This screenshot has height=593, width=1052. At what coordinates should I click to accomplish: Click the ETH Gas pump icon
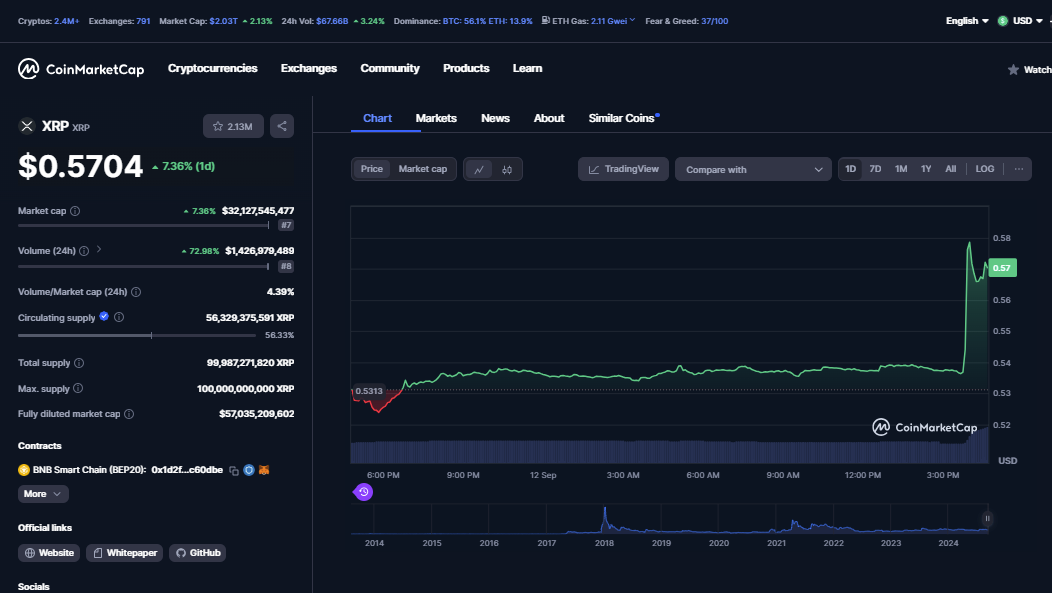tap(545, 21)
